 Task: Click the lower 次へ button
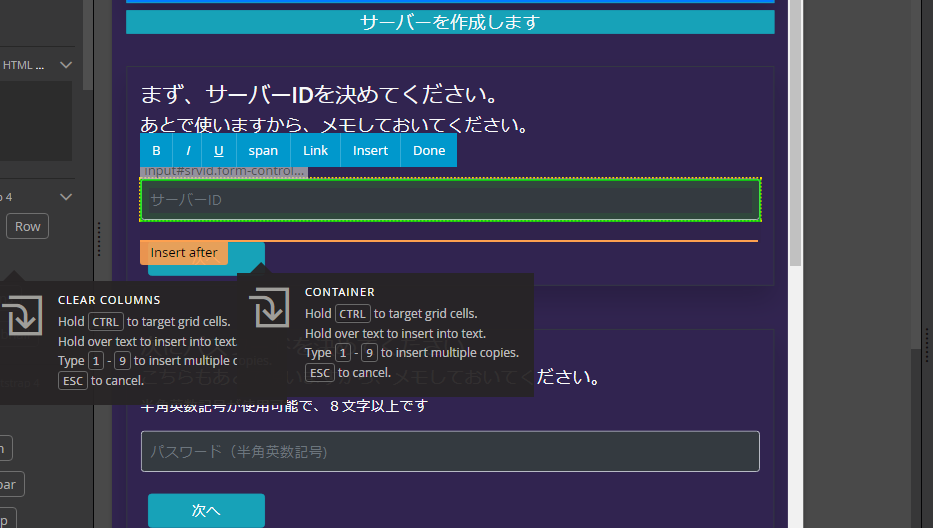point(206,510)
